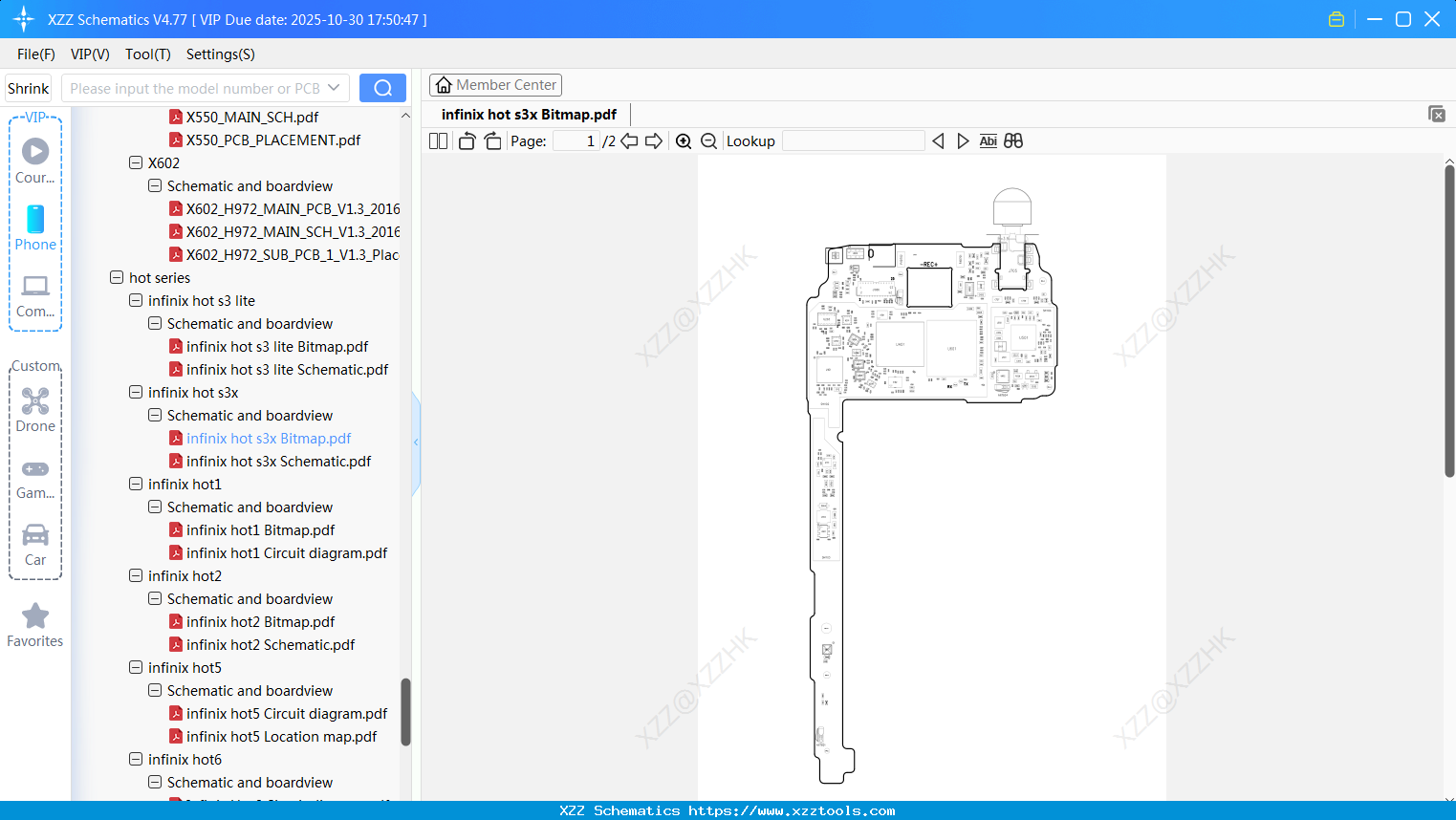Open the File menu
The height and width of the screenshot is (820, 1456).
[35, 54]
